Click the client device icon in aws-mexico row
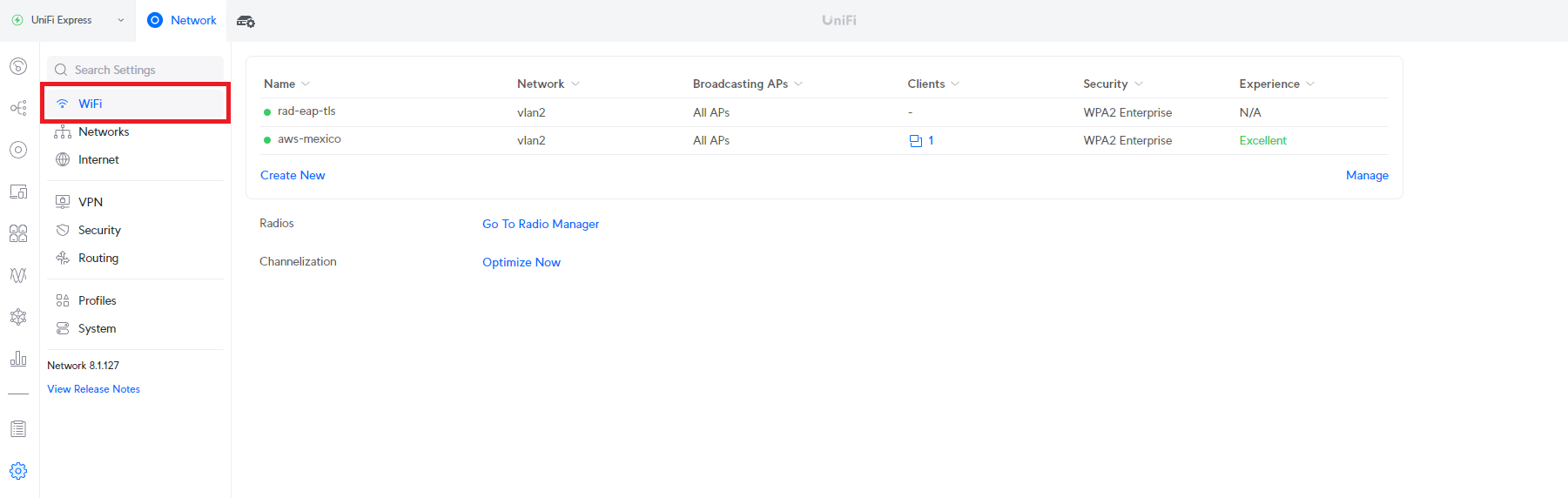The width and height of the screenshot is (1568, 498). click(916, 140)
